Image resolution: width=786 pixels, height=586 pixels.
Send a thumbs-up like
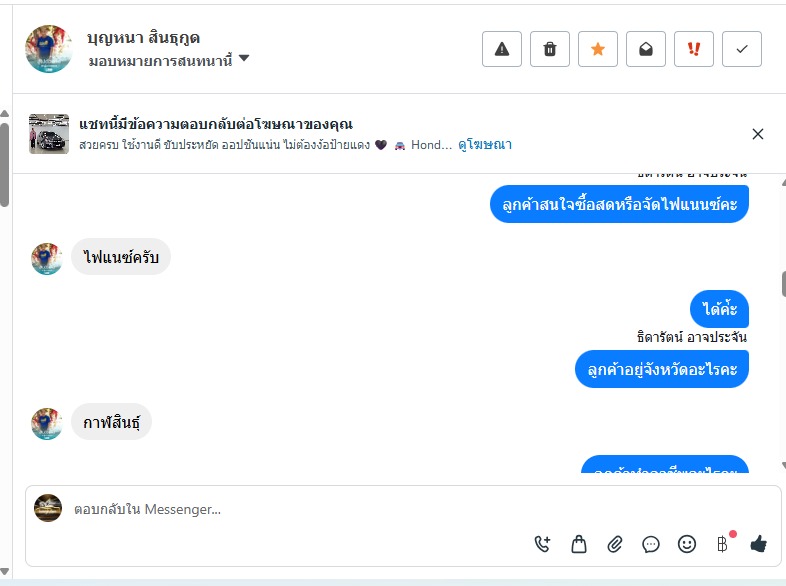click(758, 544)
